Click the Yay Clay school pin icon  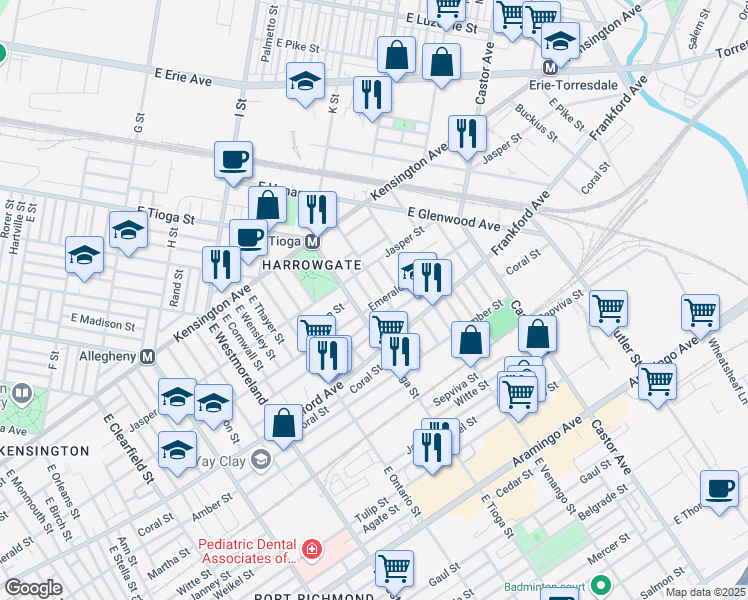tap(261, 459)
